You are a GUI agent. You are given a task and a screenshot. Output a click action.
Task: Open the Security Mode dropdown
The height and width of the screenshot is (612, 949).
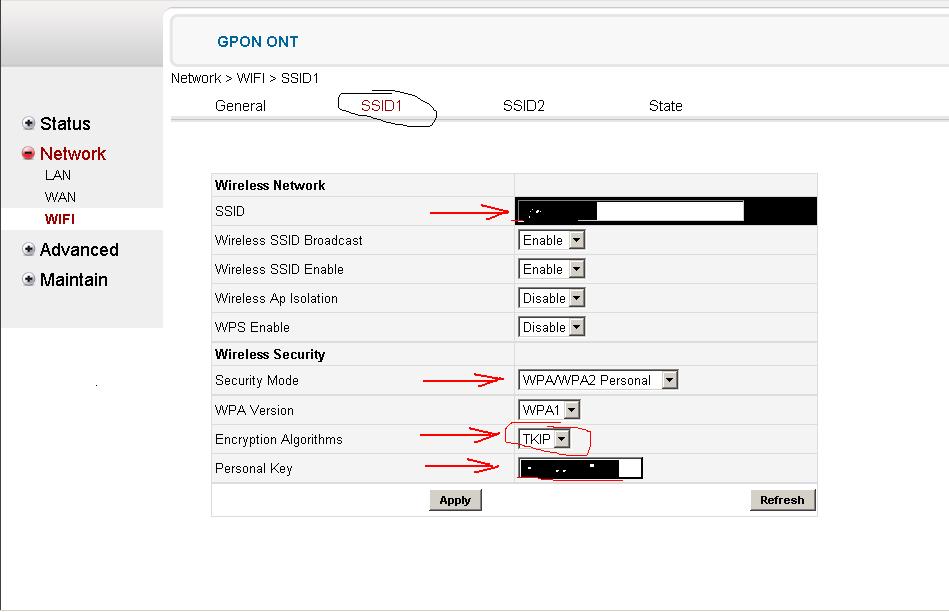[598, 381]
